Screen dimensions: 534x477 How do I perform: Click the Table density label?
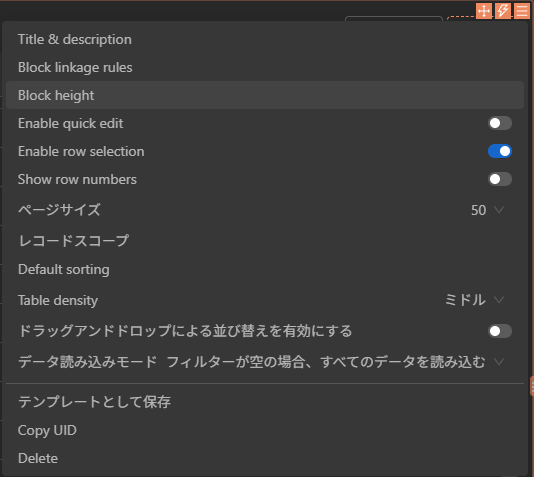(x=58, y=300)
